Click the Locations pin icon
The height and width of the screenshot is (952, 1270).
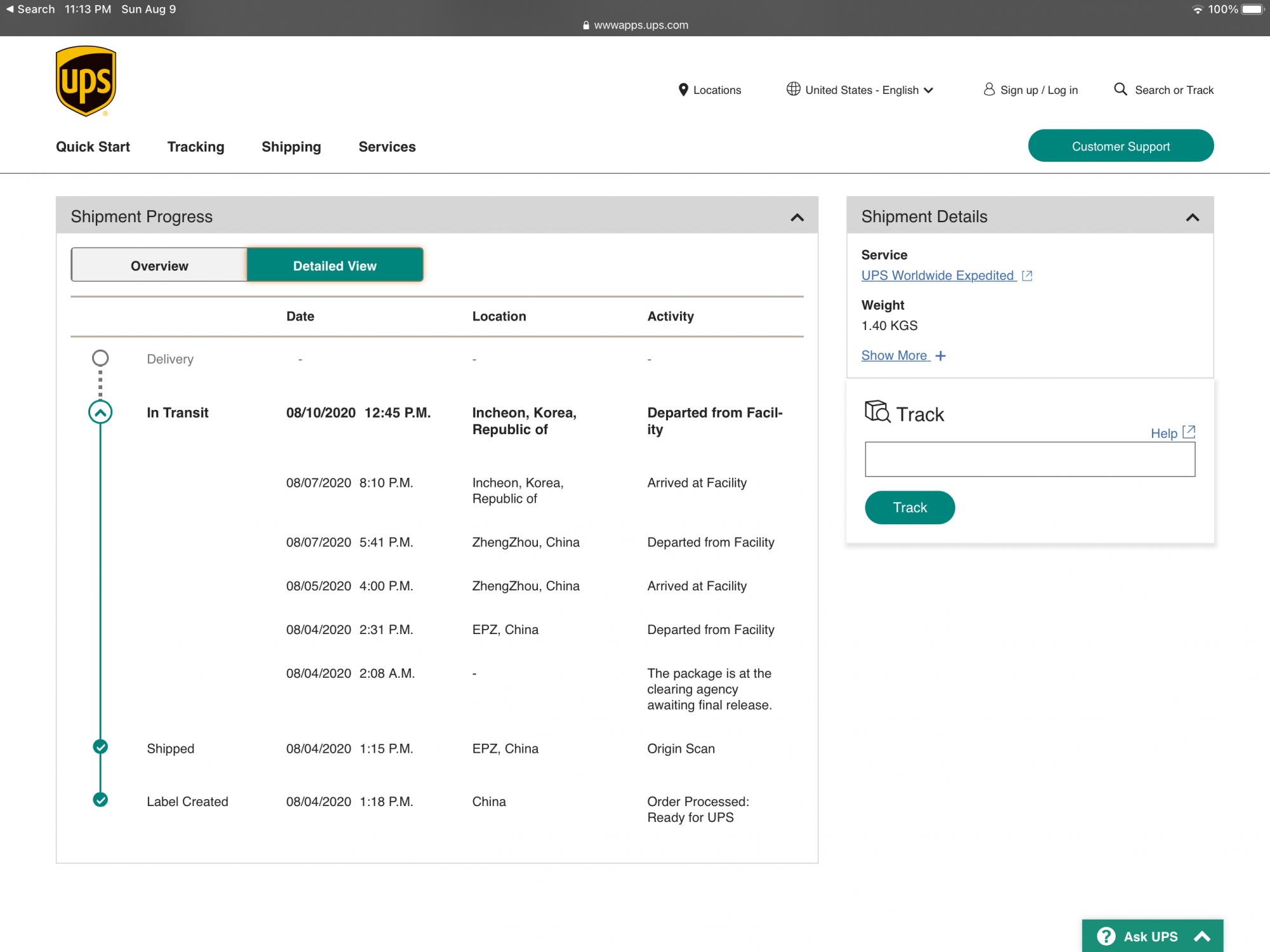[683, 89]
